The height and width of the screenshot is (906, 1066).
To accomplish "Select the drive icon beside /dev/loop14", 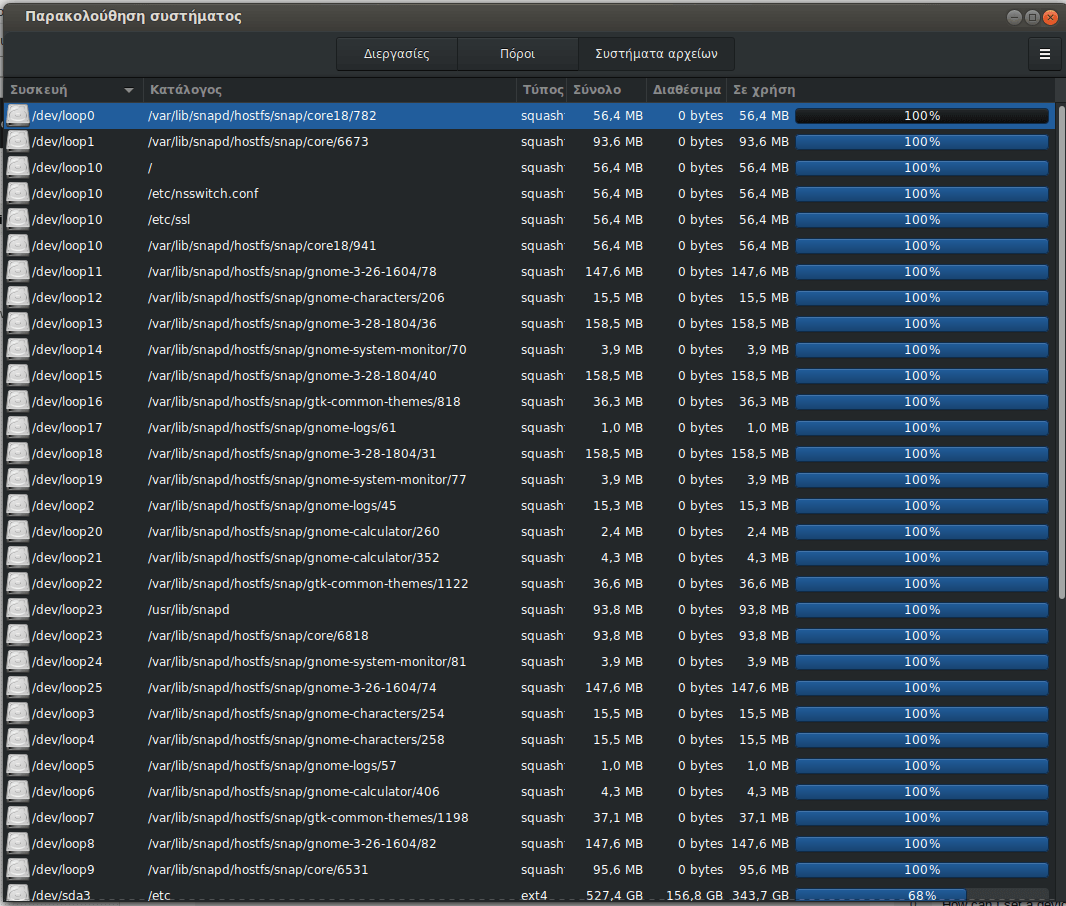I will pyautogui.click(x=18, y=350).
